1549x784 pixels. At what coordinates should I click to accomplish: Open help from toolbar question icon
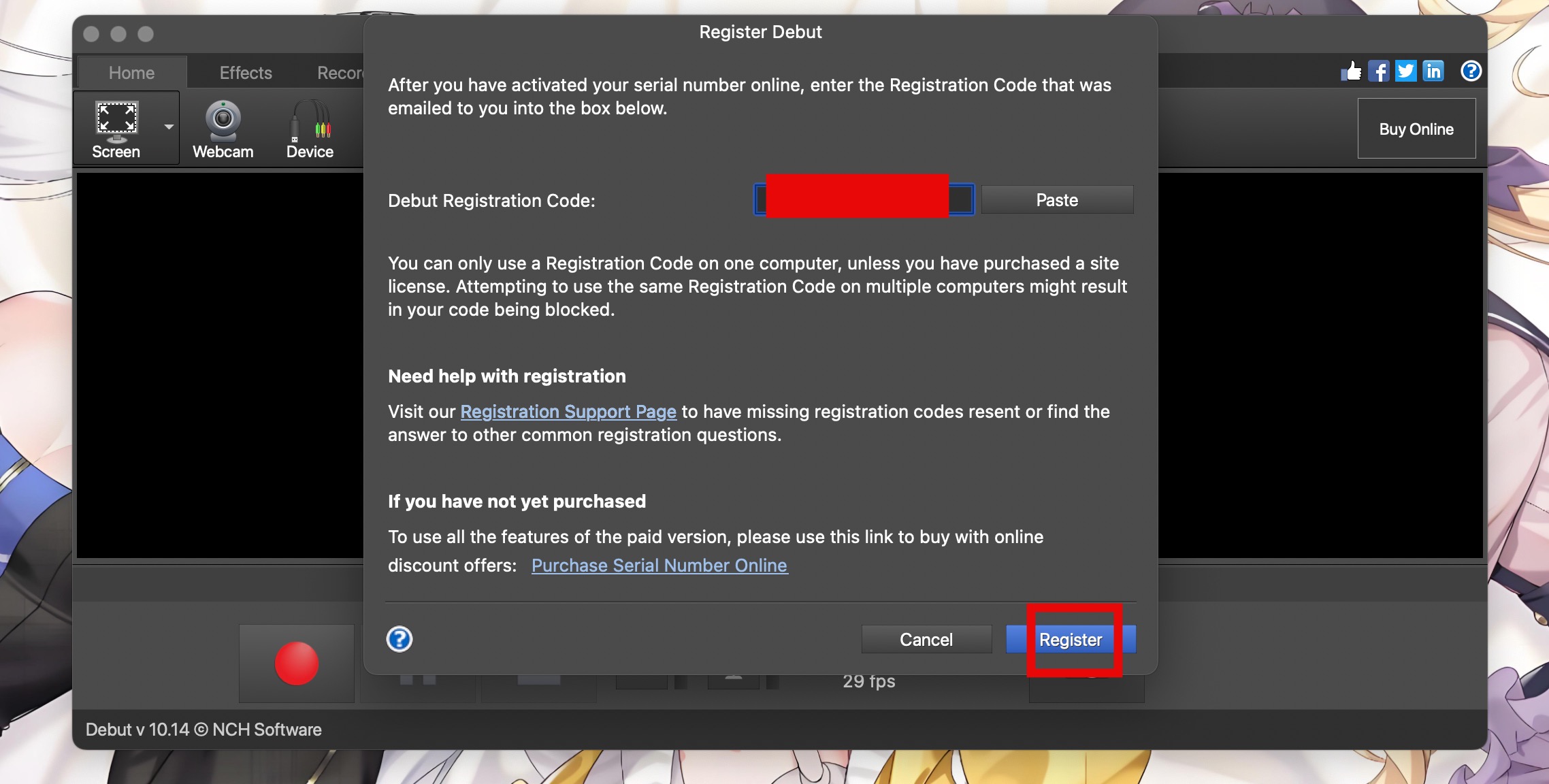click(1471, 71)
